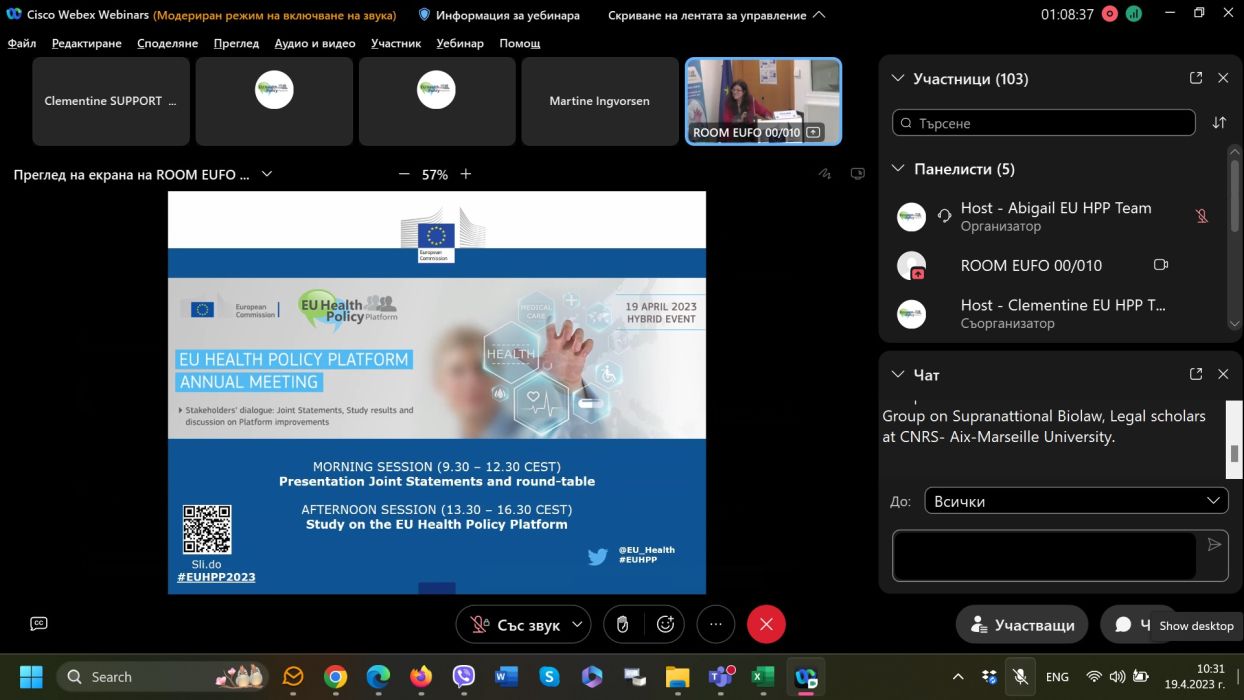Open the Преглед menu
1244x700 pixels.
[x=236, y=43]
